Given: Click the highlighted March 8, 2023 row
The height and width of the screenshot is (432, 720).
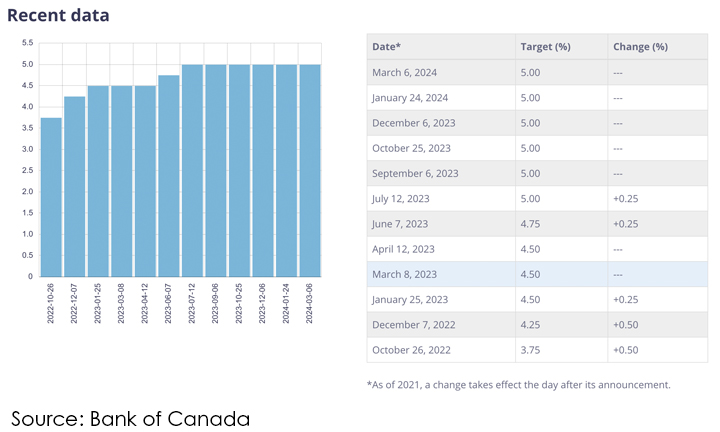Looking at the screenshot, I should (537, 274).
